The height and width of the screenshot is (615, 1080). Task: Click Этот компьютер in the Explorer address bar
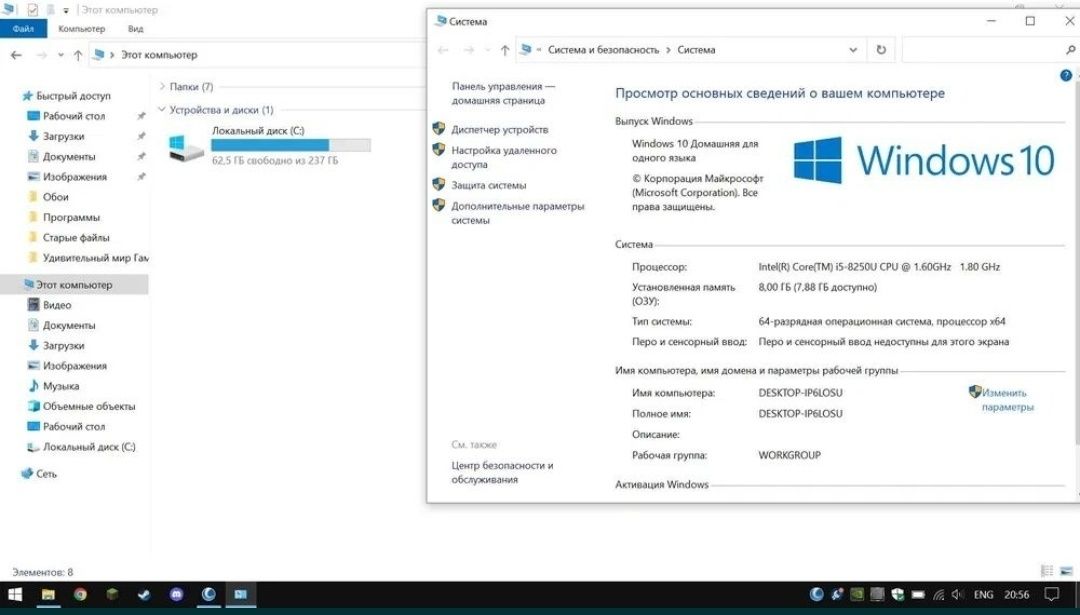point(159,54)
